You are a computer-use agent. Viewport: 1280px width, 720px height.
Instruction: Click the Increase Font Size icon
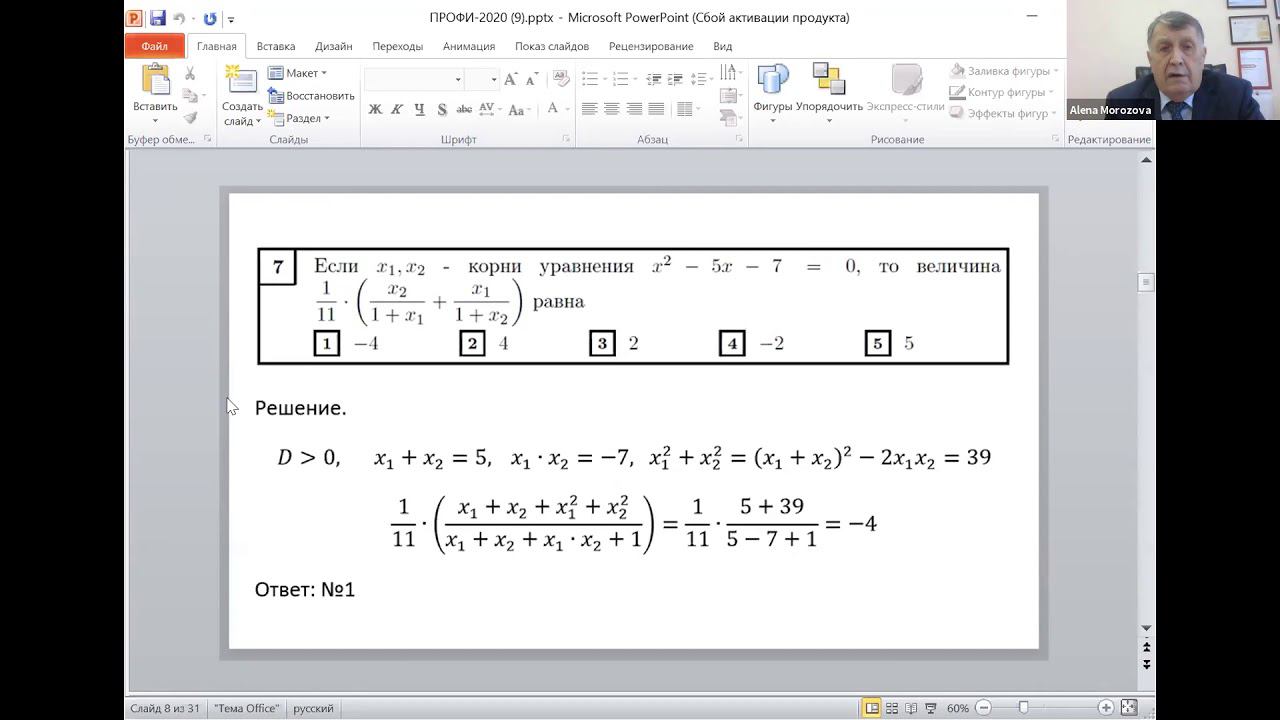point(511,80)
